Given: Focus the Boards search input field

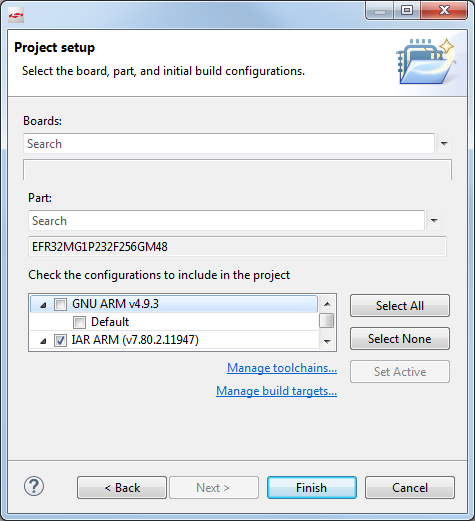Looking at the screenshot, I should pyautogui.click(x=229, y=144).
